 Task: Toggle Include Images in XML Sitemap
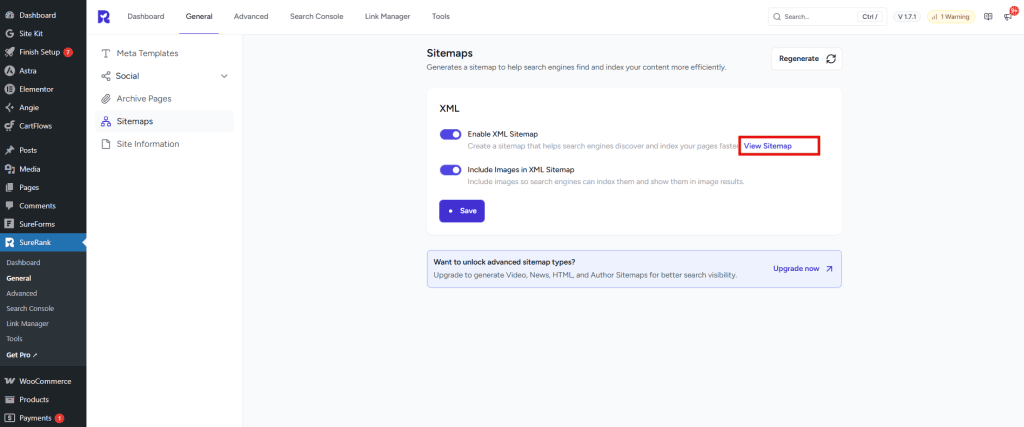click(451, 170)
